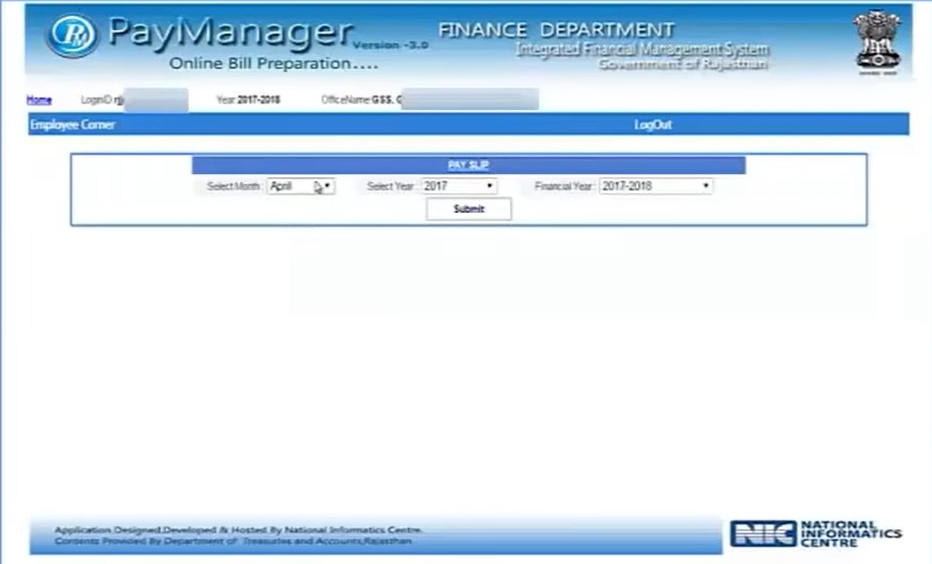Click the Version 3.0 text

pos(391,45)
